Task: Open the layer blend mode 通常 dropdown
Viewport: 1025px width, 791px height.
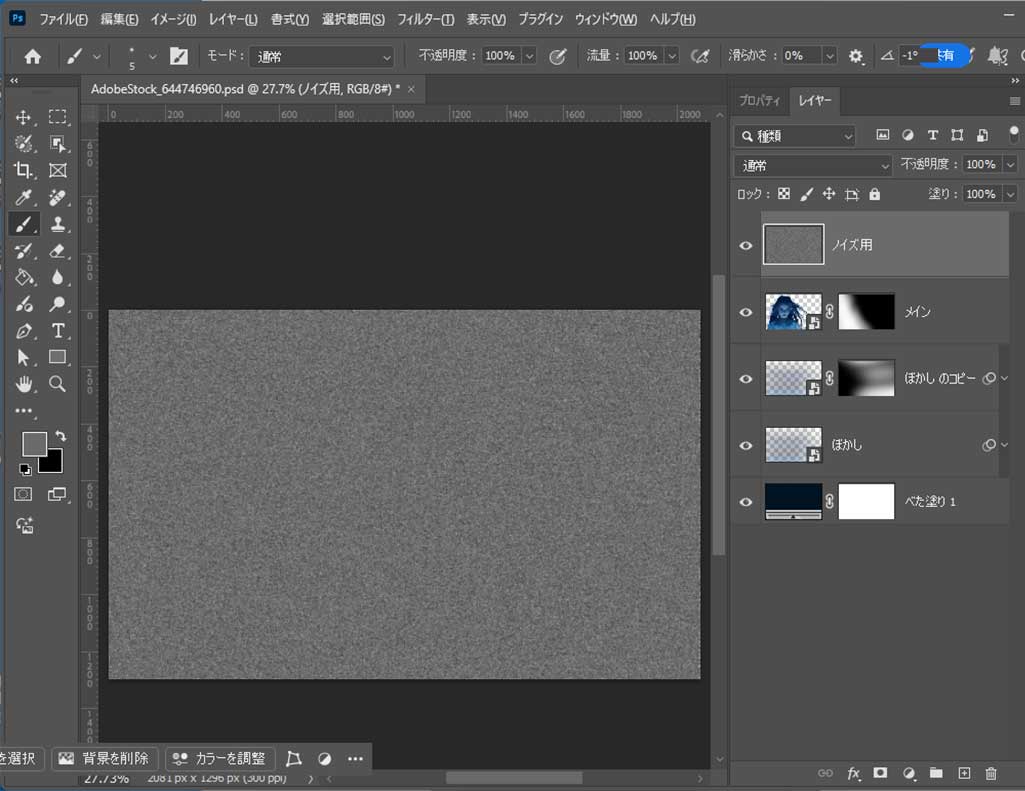Action: point(812,165)
